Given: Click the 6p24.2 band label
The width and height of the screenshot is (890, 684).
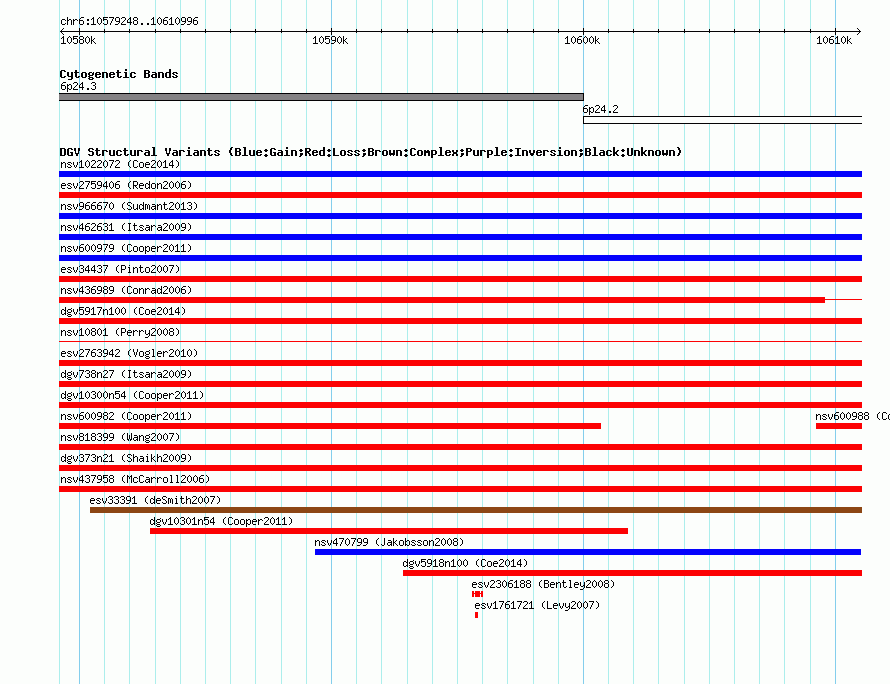Looking at the screenshot, I should (601, 109).
